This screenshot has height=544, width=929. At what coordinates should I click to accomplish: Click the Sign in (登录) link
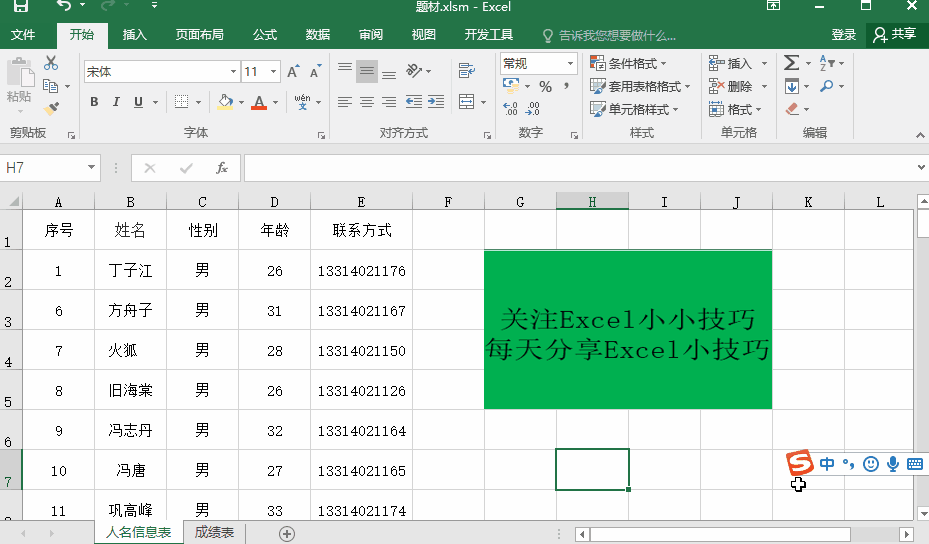pos(844,35)
